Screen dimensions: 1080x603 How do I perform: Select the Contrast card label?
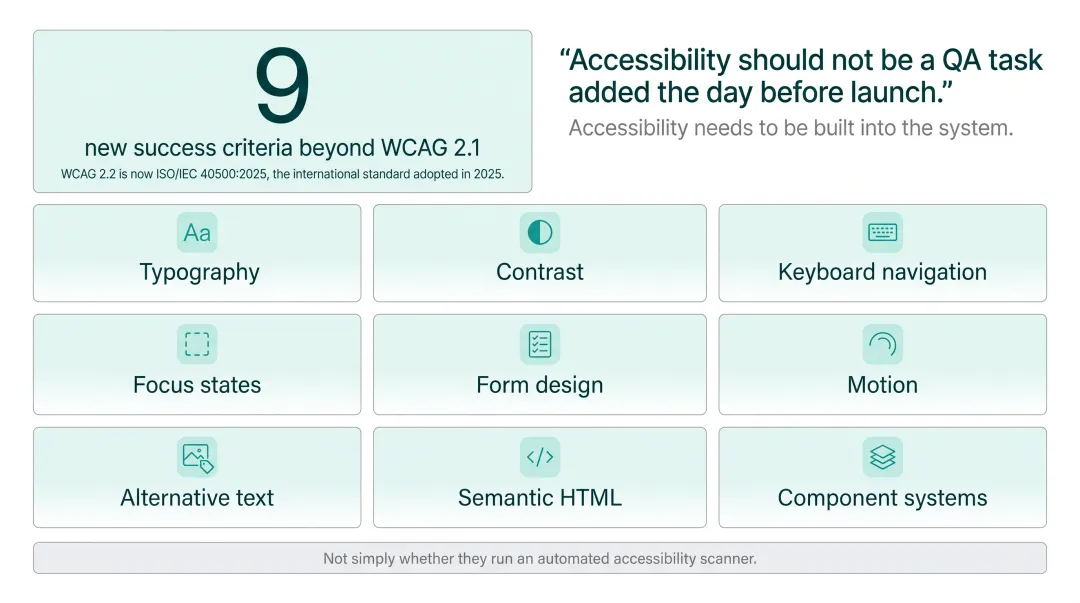click(x=540, y=272)
